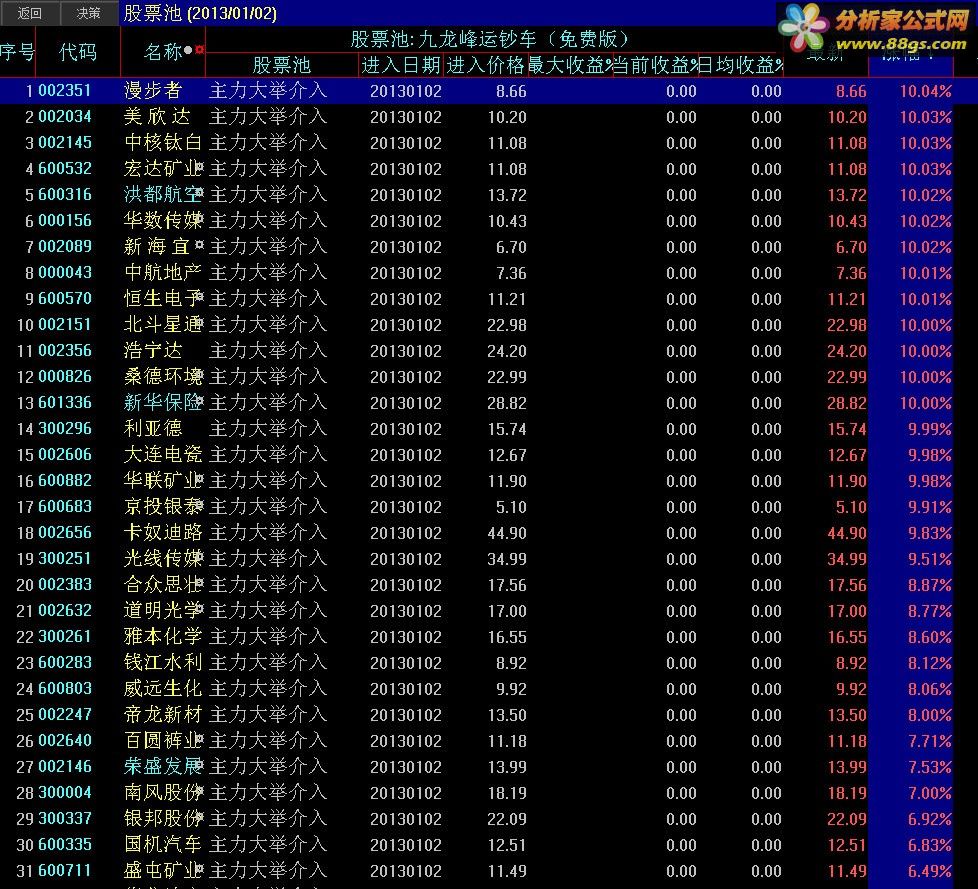Select stock code 300004
The height and width of the screenshot is (889, 978).
pos(65,792)
